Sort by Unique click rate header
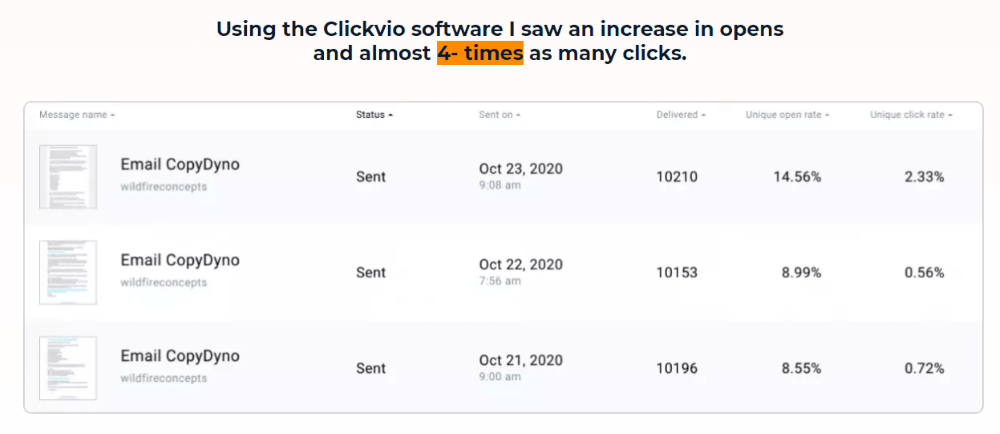Screen dimensions: 1000x434 click(911, 115)
